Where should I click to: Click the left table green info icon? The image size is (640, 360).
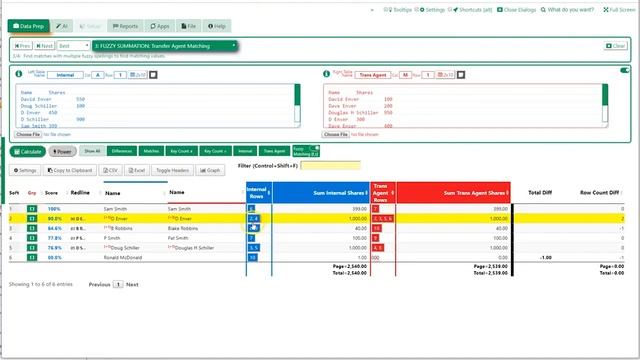[19, 74]
